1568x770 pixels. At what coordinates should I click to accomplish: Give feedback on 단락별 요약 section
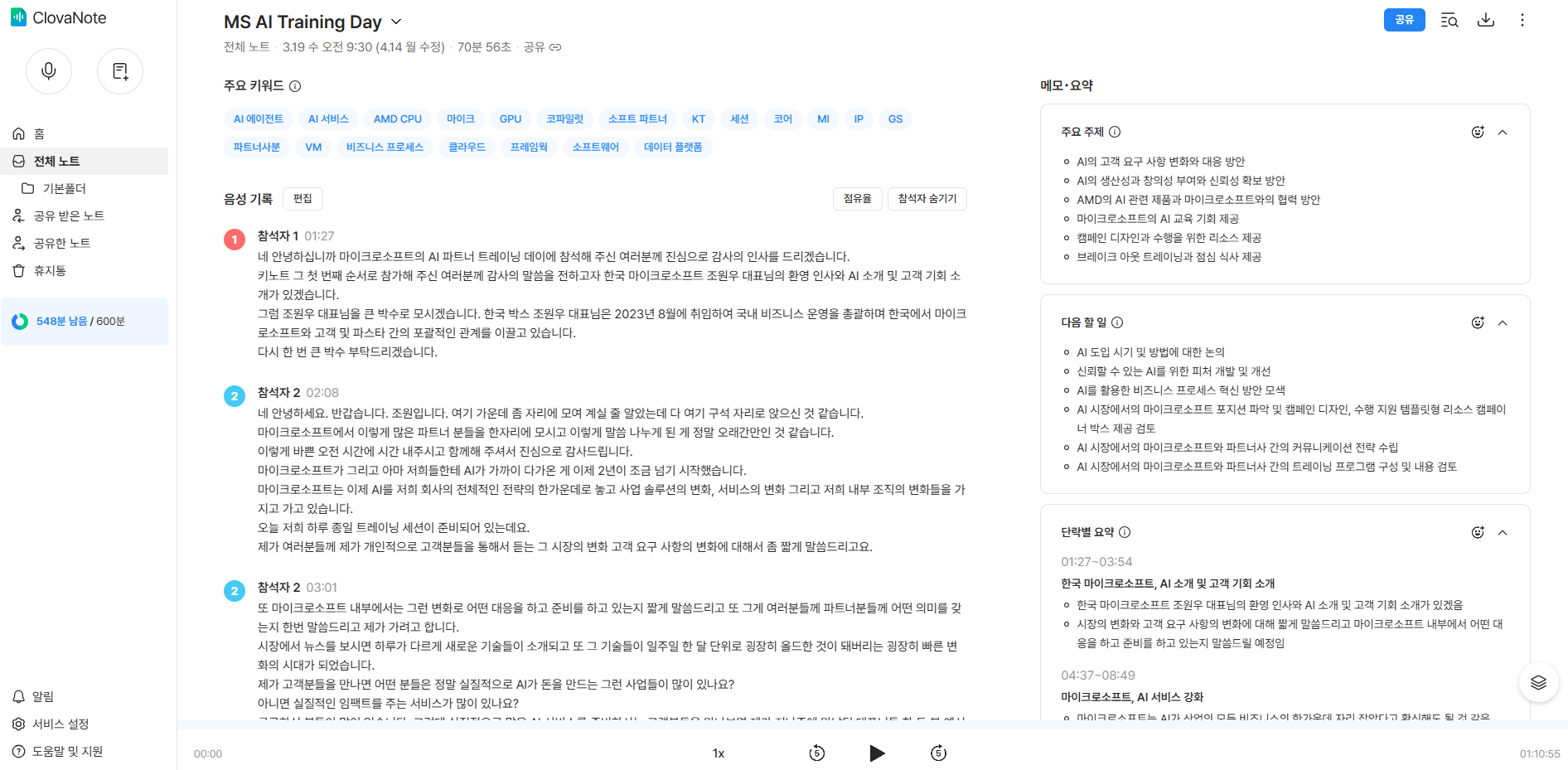tap(1478, 532)
